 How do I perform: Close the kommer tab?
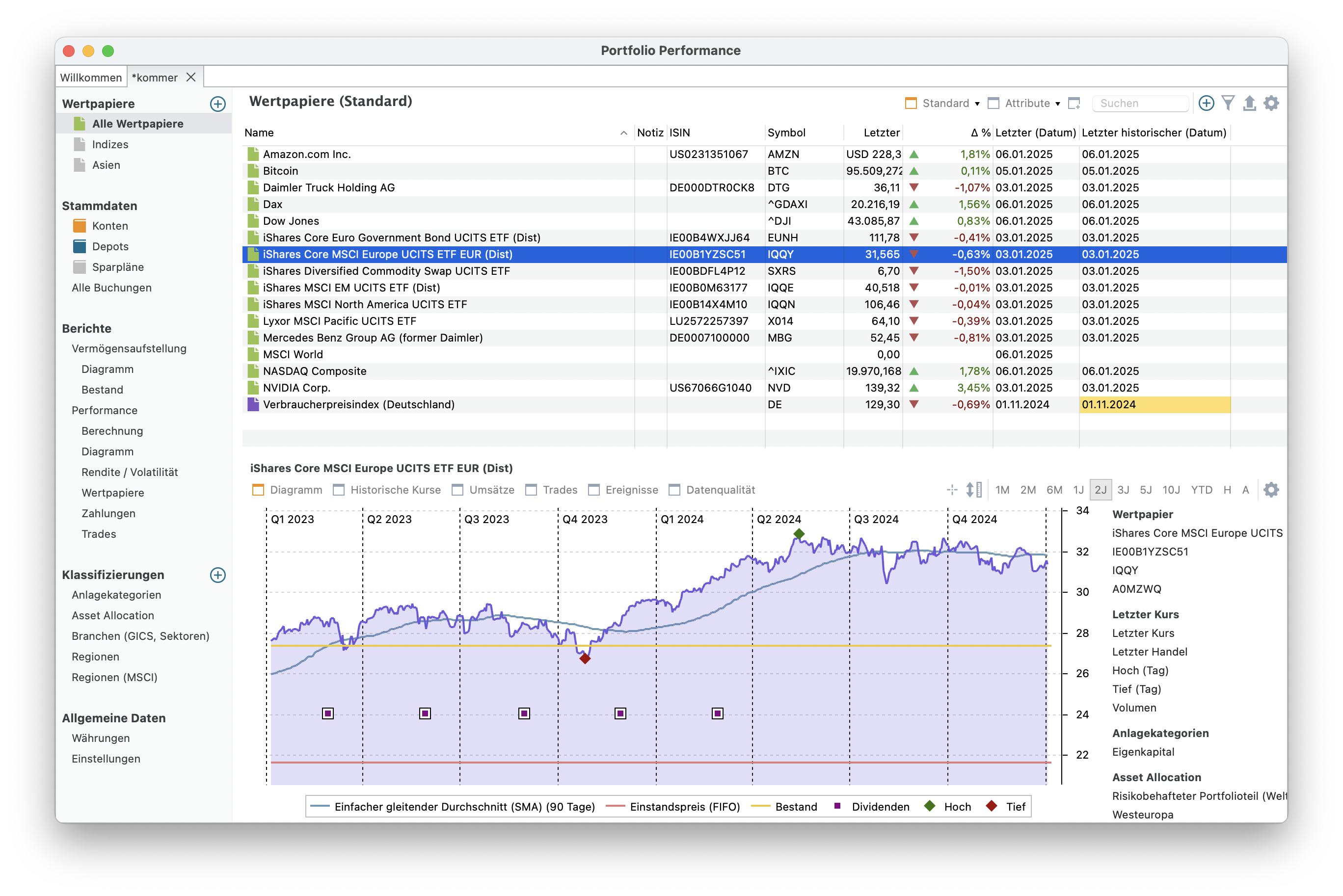tap(191, 77)
